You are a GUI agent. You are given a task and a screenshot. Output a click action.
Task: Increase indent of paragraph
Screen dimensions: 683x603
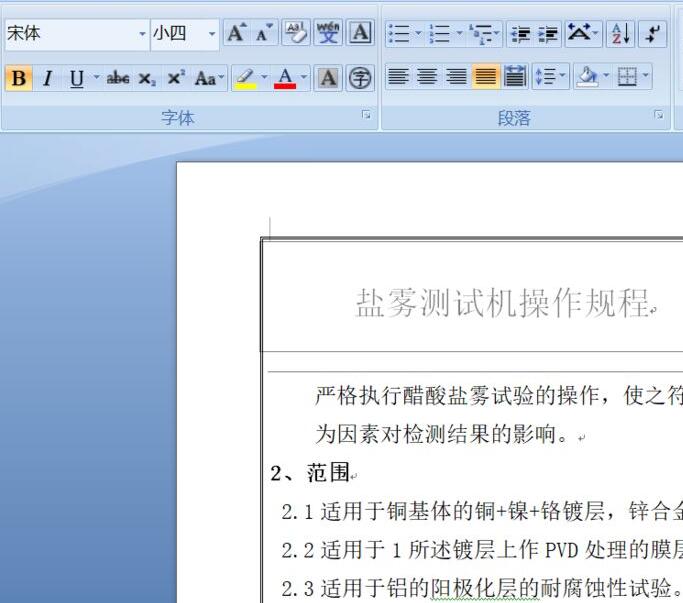point(547,34)
